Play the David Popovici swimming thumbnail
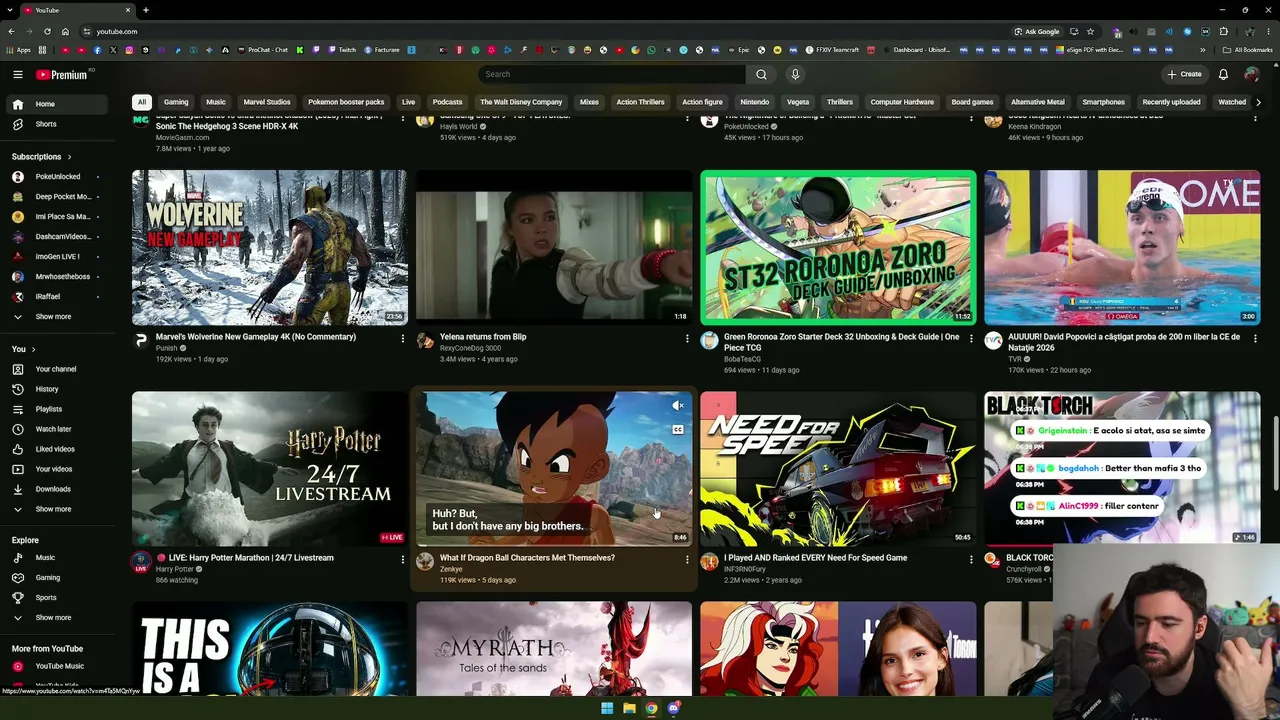This screenshot has height=720, width=1280. [1122, 247]
